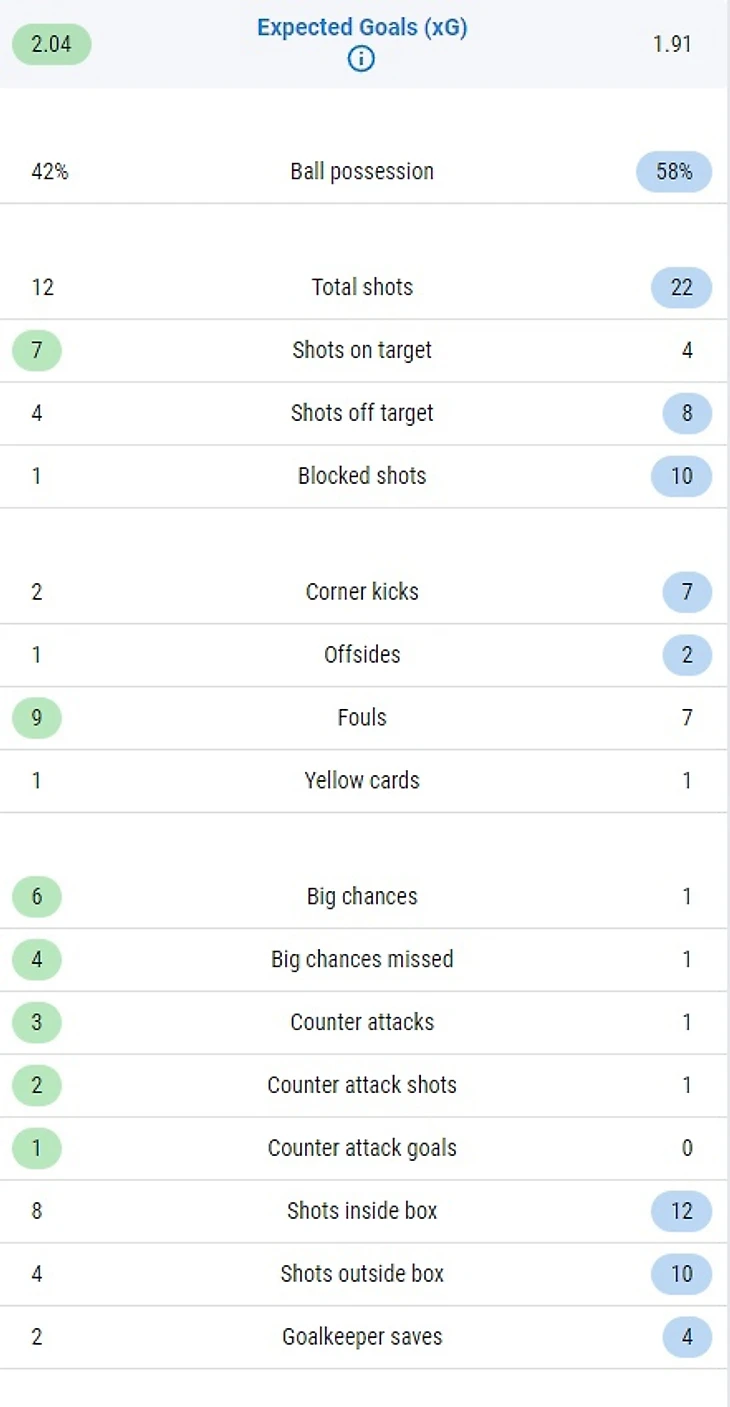Click the 22 Total shots badge
The width and height of the screenshot is (730, 1407).
(681, 288)
